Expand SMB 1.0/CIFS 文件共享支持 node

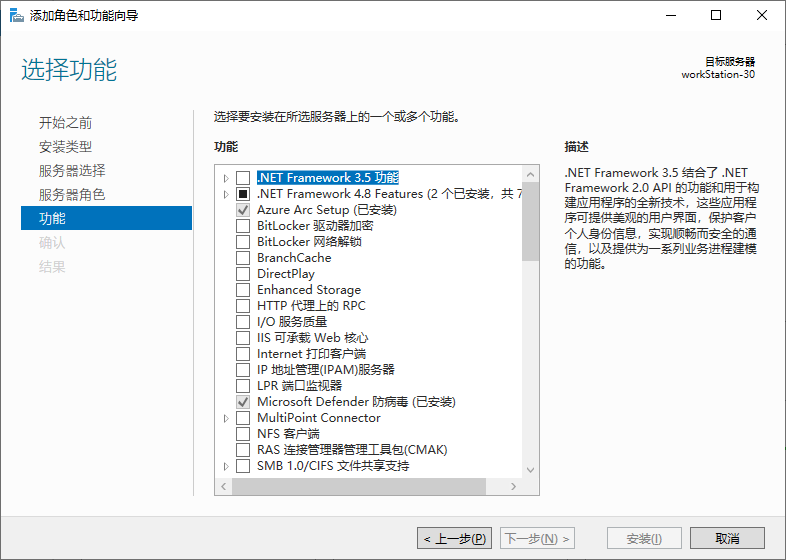tap(226, 466)
